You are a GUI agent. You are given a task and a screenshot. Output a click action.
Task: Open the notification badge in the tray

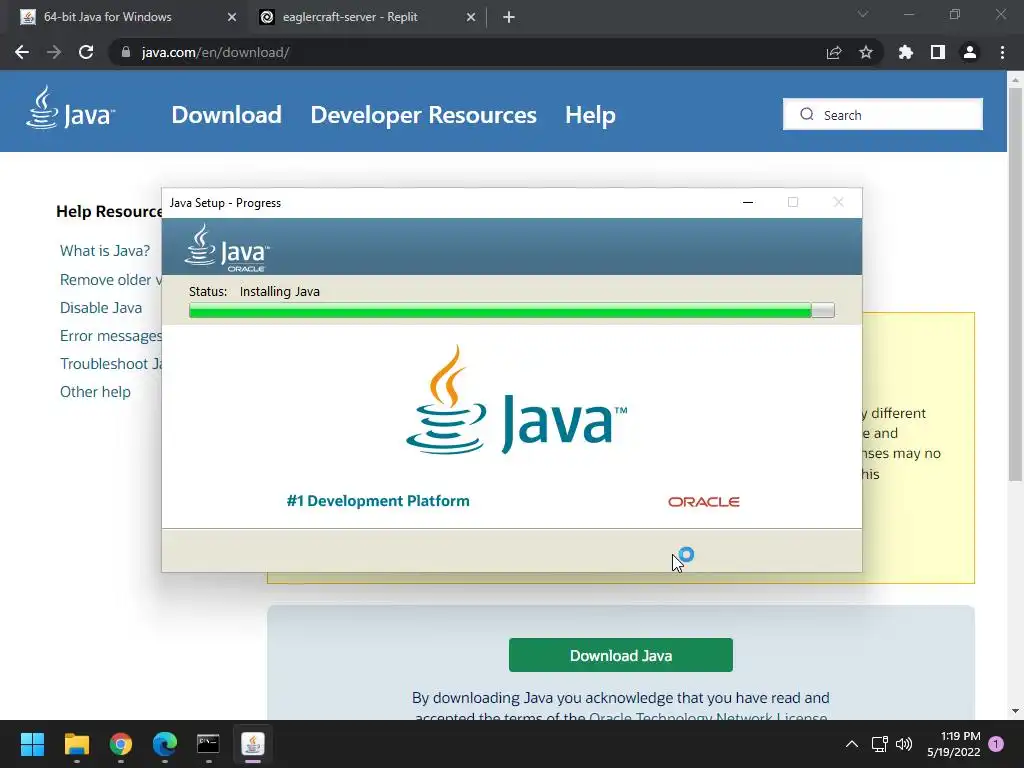(996, 744)
